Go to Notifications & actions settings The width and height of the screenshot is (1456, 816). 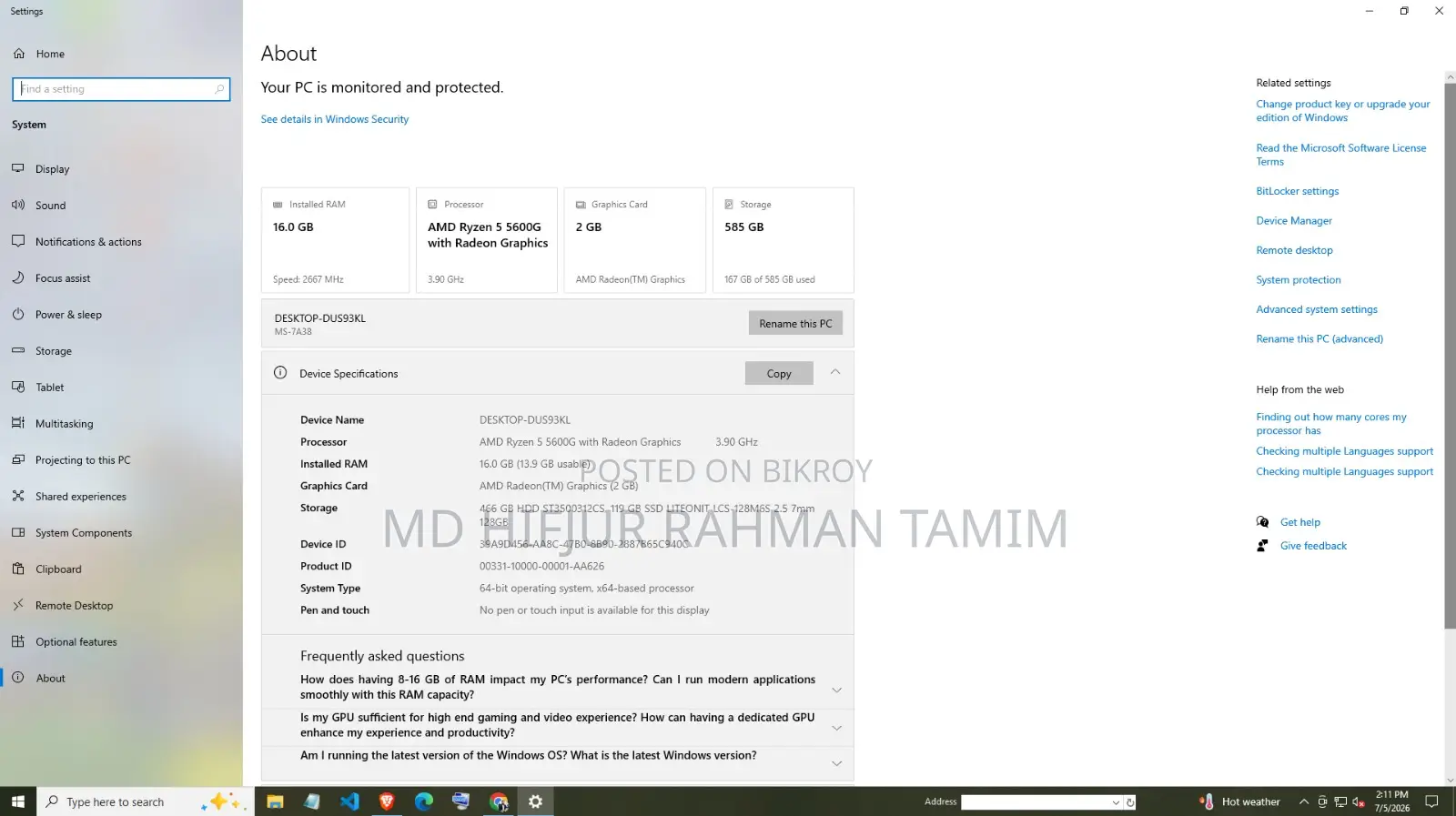(x=88, y=242)
